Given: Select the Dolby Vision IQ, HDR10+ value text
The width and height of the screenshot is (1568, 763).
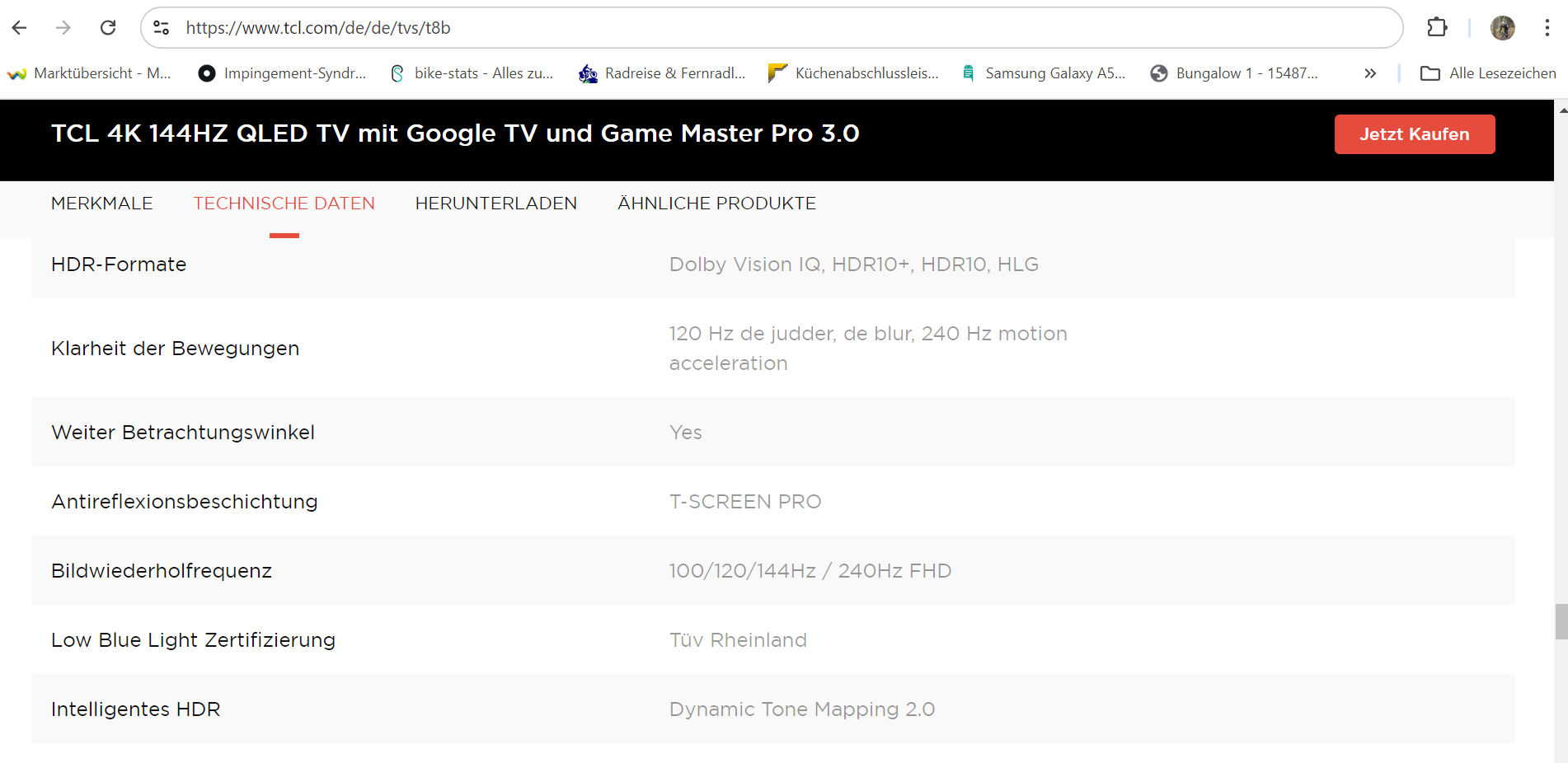Looking at the screenshot, I should pos(854,264).
